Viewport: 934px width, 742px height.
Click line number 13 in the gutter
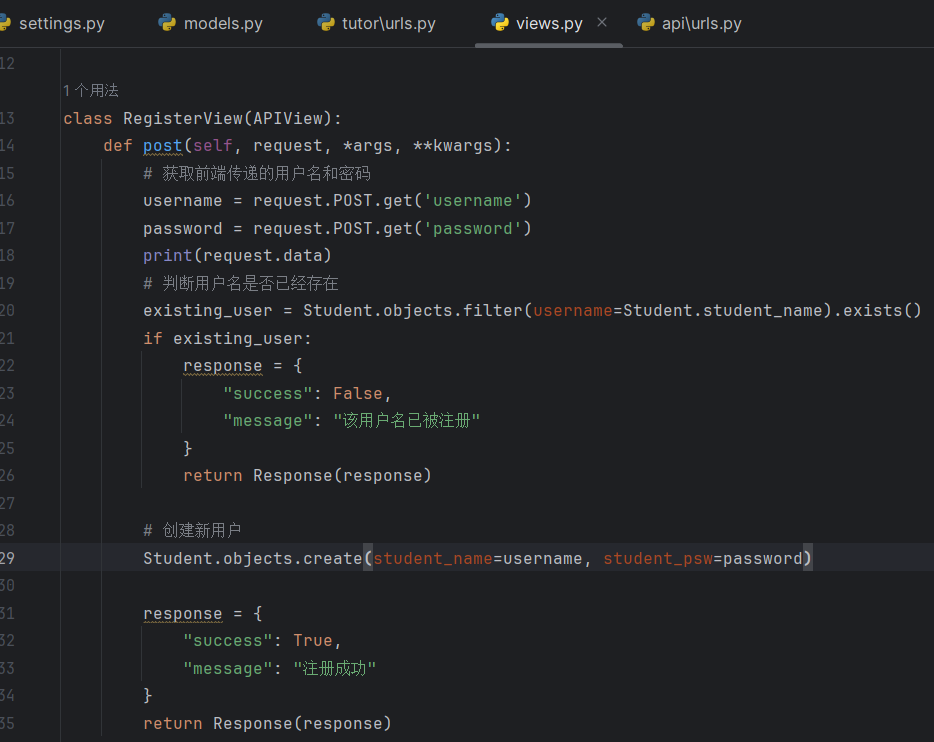(8, 119)
